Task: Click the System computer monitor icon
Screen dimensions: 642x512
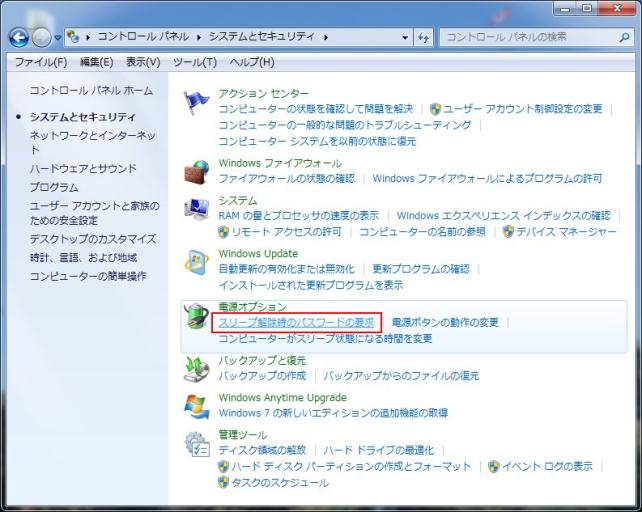Action: 197,209
